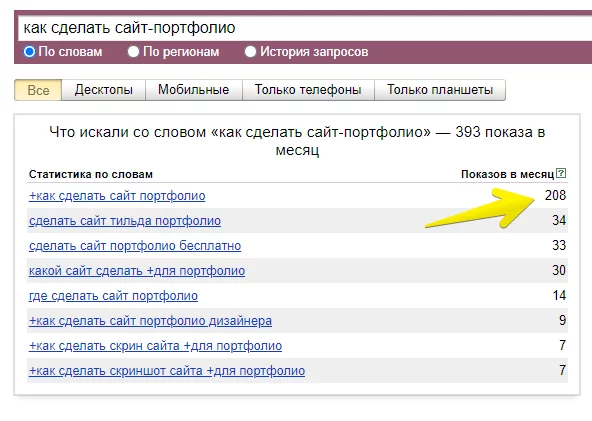592x421 pixels.
Task: Open link +как сделать сайт портфолио дизайнера
Action: tap(150, 321)
